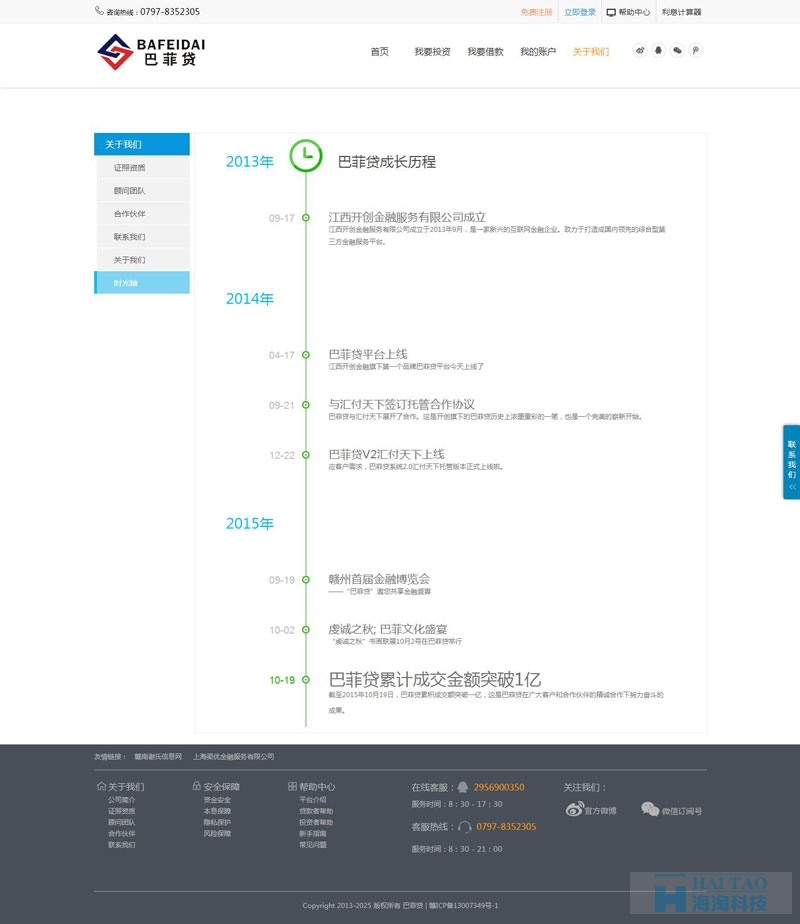Open the 帮助中心 link in the top bar
The height and width of the screenshot is (924, 800).
634,12
